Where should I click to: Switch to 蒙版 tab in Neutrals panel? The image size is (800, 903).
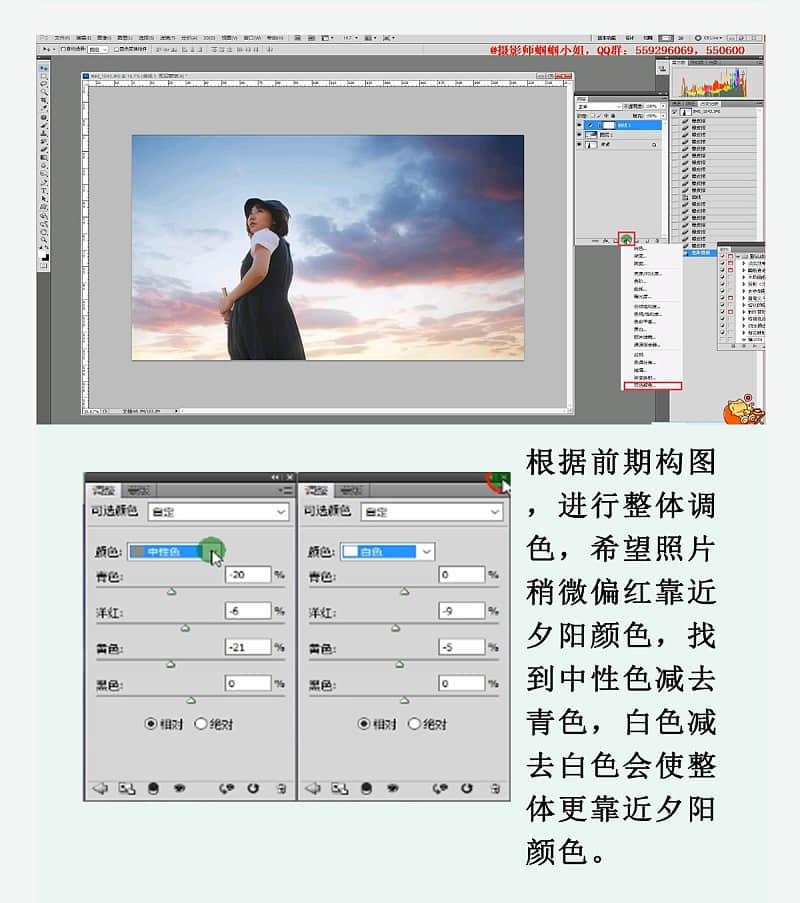(139, 491)
